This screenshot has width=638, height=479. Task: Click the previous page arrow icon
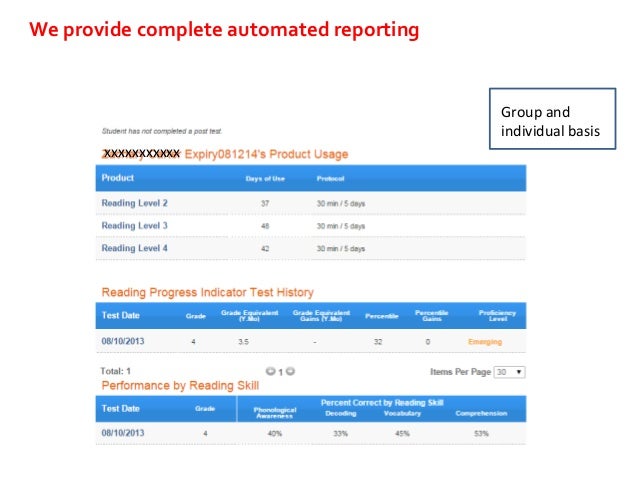point(270,371)
